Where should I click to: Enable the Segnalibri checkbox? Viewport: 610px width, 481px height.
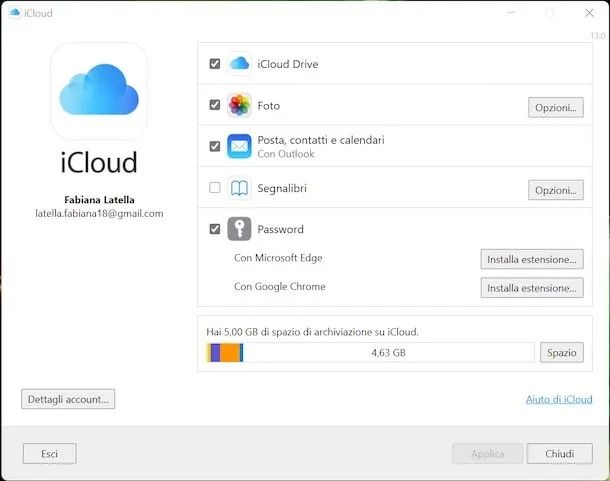[x=215, y=188]
